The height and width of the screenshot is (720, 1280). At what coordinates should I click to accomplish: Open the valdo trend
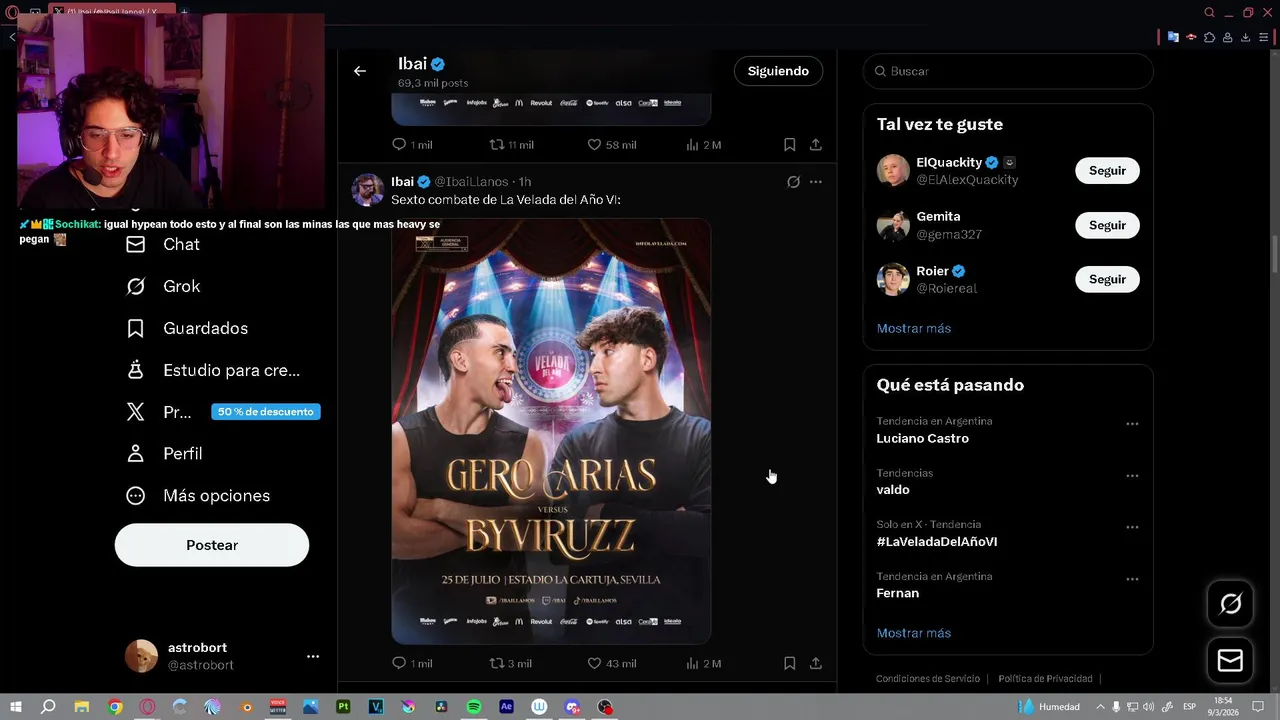pos(893,490)
